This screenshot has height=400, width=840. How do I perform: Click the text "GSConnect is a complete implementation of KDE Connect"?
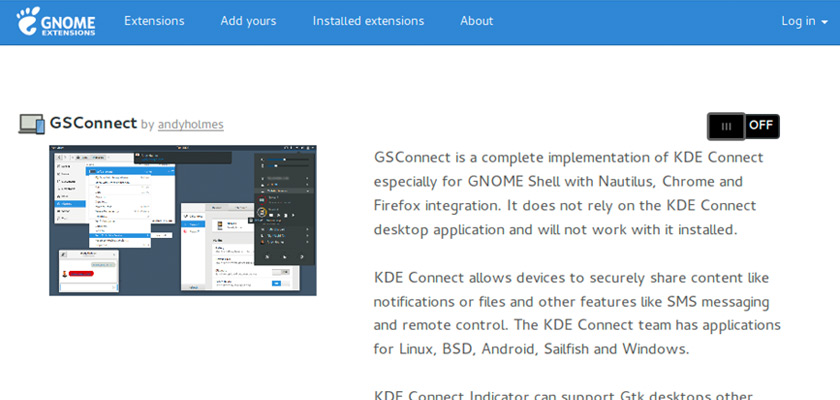coord(568,158)
